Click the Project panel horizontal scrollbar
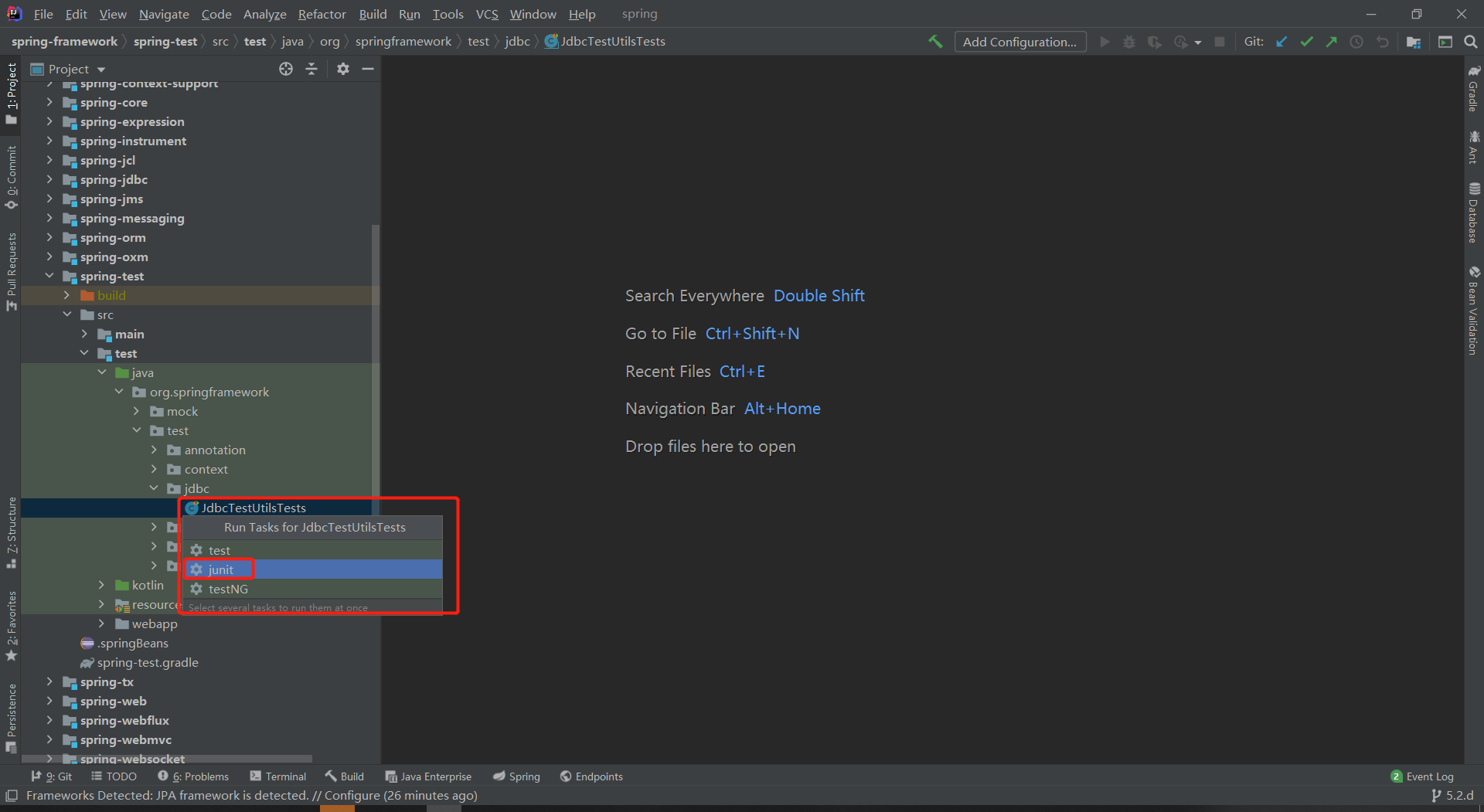The width and height of the screenshot is (1484, 812). coord(167,759)
